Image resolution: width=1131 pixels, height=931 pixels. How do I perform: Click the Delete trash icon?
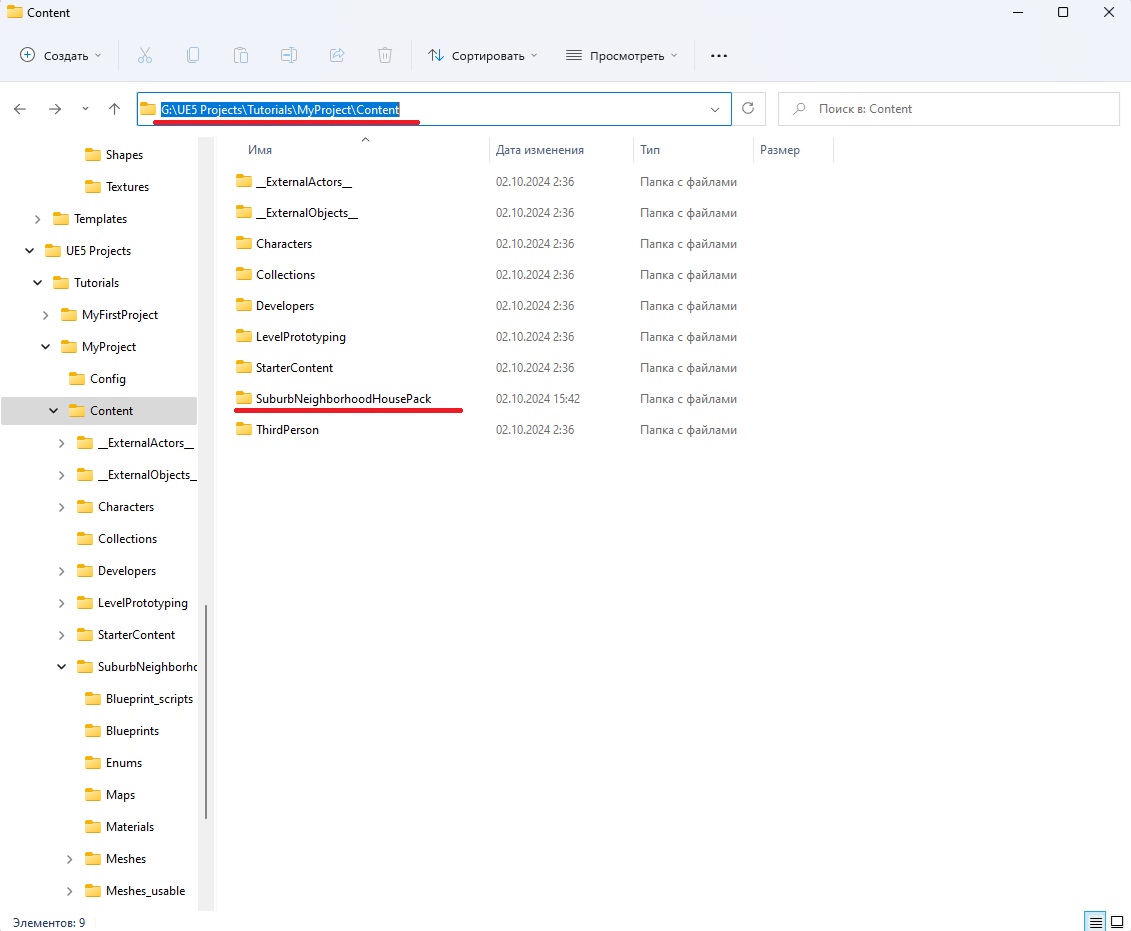[x=385, y=56]
